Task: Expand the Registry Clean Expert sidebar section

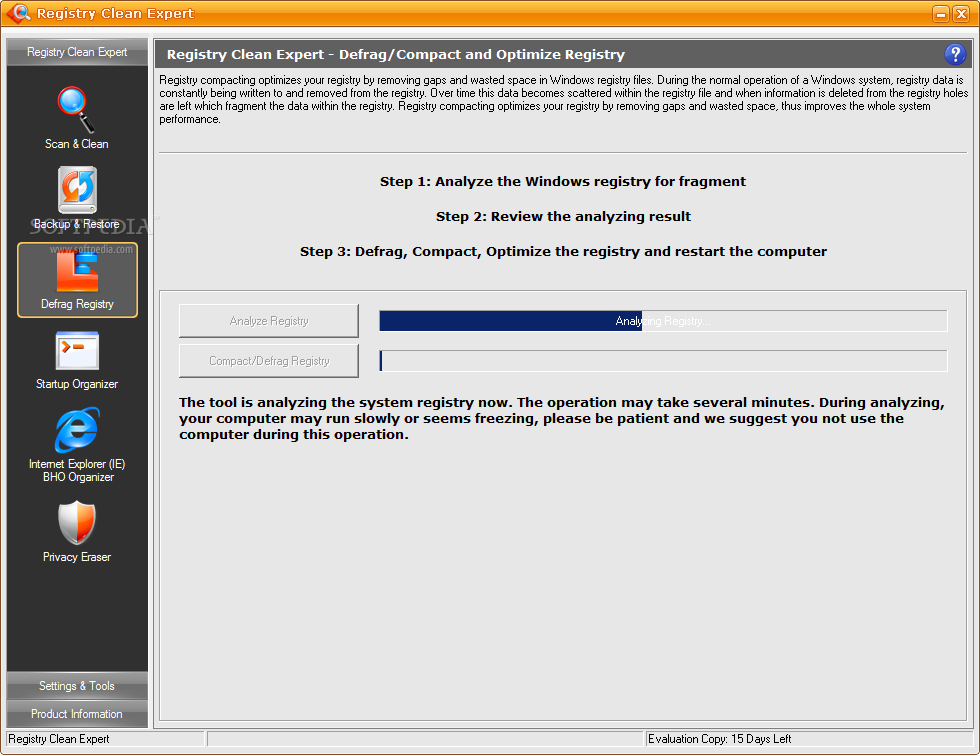Action: (x=77, y=52)
